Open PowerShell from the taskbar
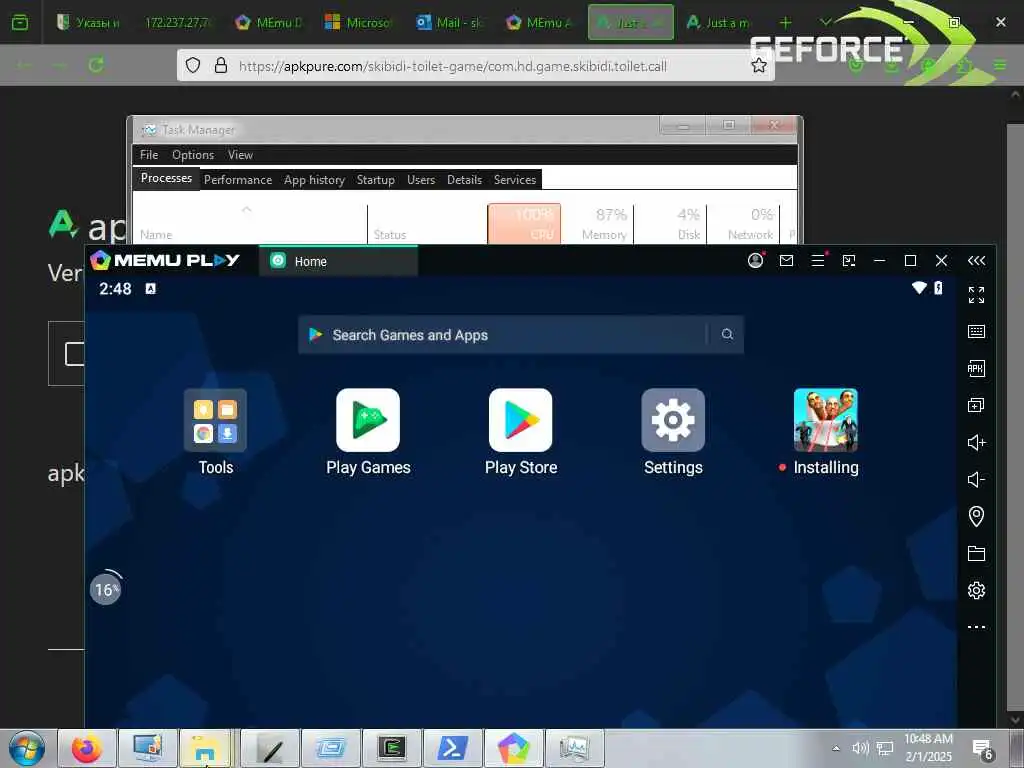 tap(453, 749)
